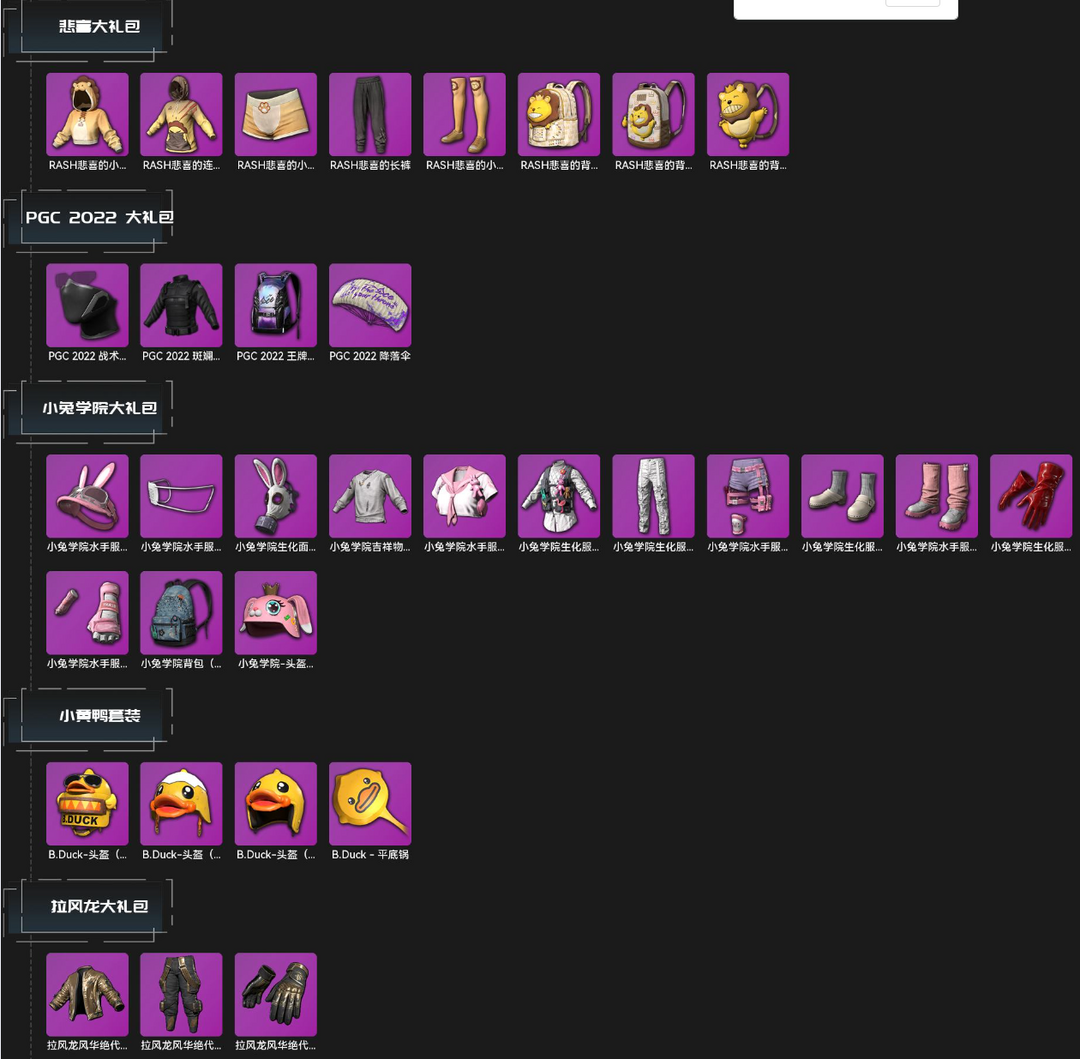Click the PGC 2022 purple backpack
Viewport: 1080px width, 1059px height.
[x=276, y=305]
